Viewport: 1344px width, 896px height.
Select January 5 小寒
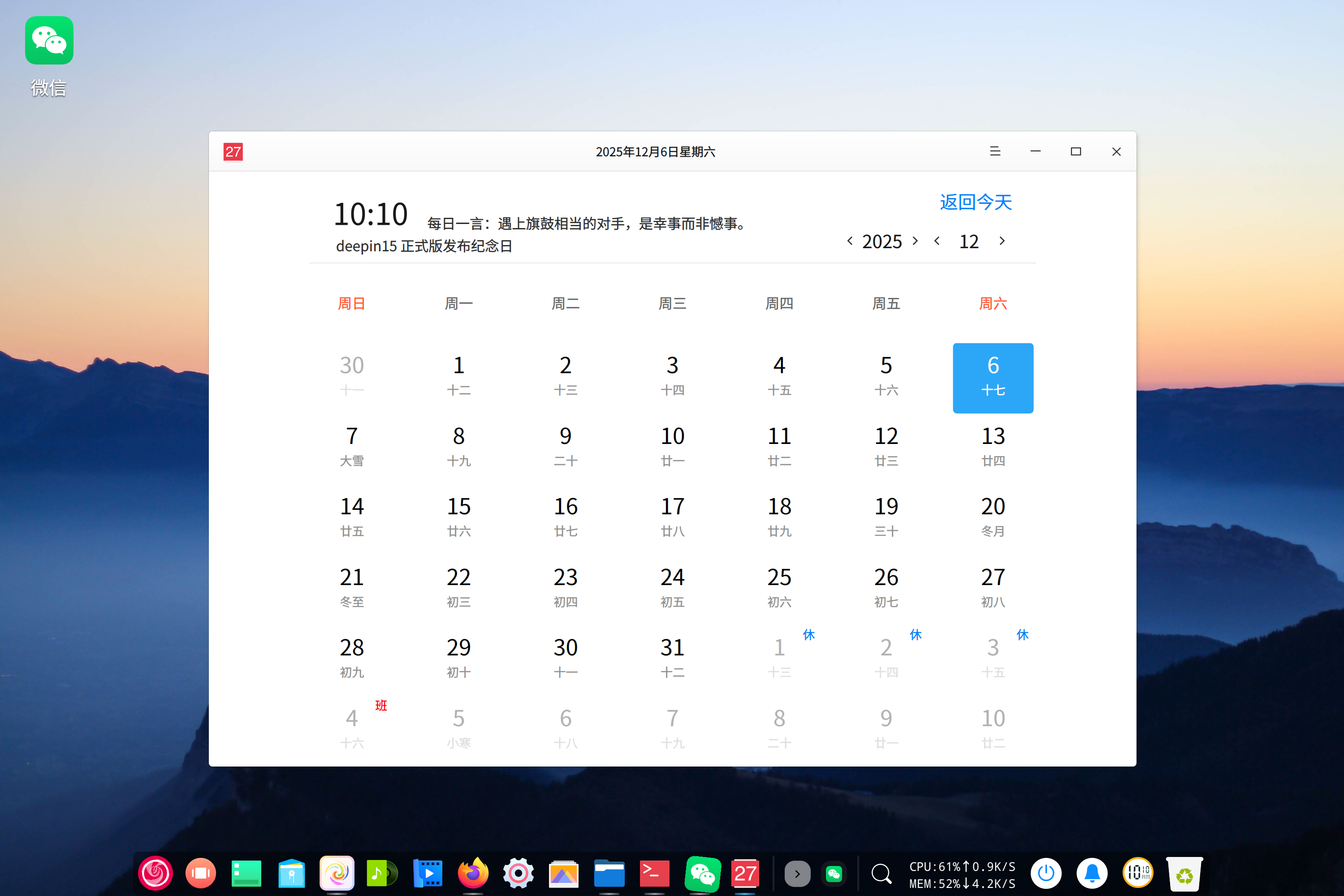(458, 728)
